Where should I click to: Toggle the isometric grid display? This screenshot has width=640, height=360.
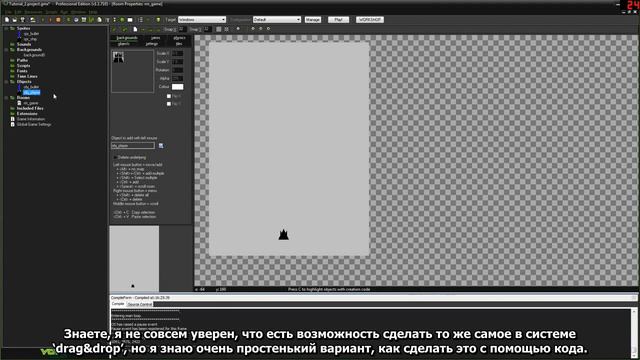[227, 29]
